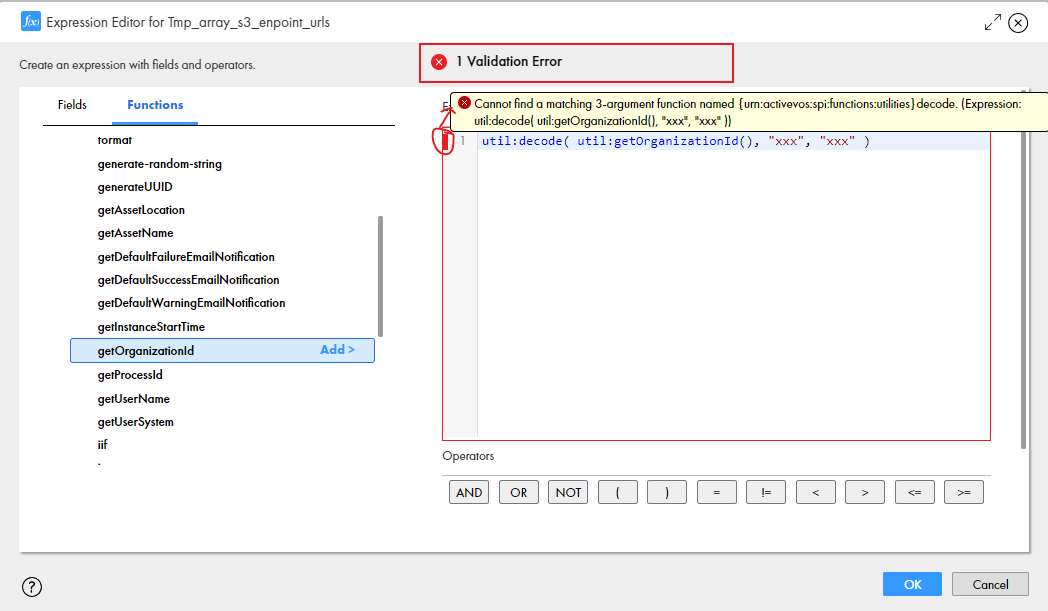Click the error icon in the tooltip
Image resolution: width=1048 pixels, height=611 pixels.
pyautogui.click(x=465, y=103)
